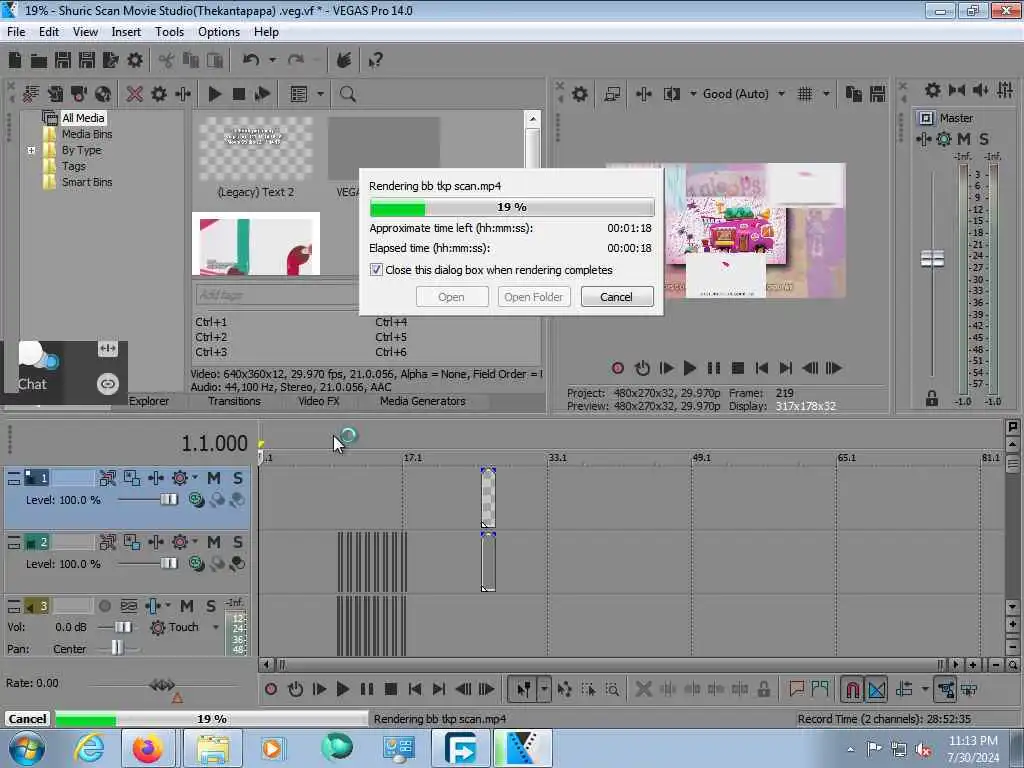The width and height of the screenshot is (1024, 768).
Task: Open Track 1 compositing settings dropdown arrow
Action: [x=195, y=477]
